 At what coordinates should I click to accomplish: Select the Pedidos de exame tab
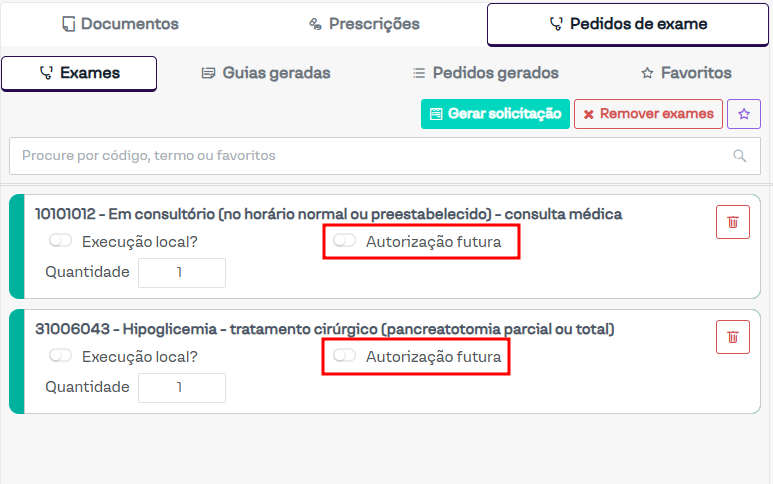(628, 24)
